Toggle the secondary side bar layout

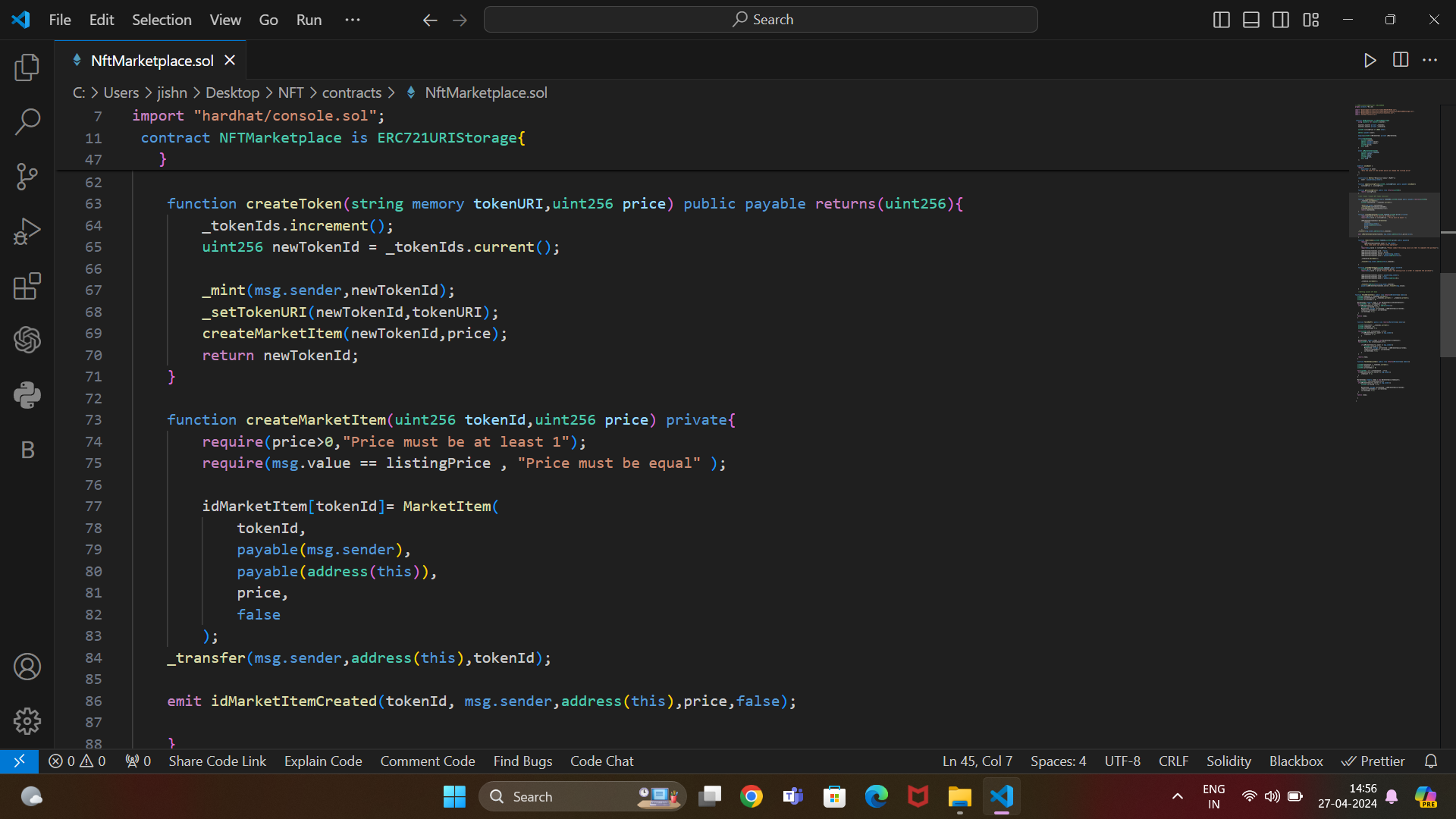(x=1281, y=20)
